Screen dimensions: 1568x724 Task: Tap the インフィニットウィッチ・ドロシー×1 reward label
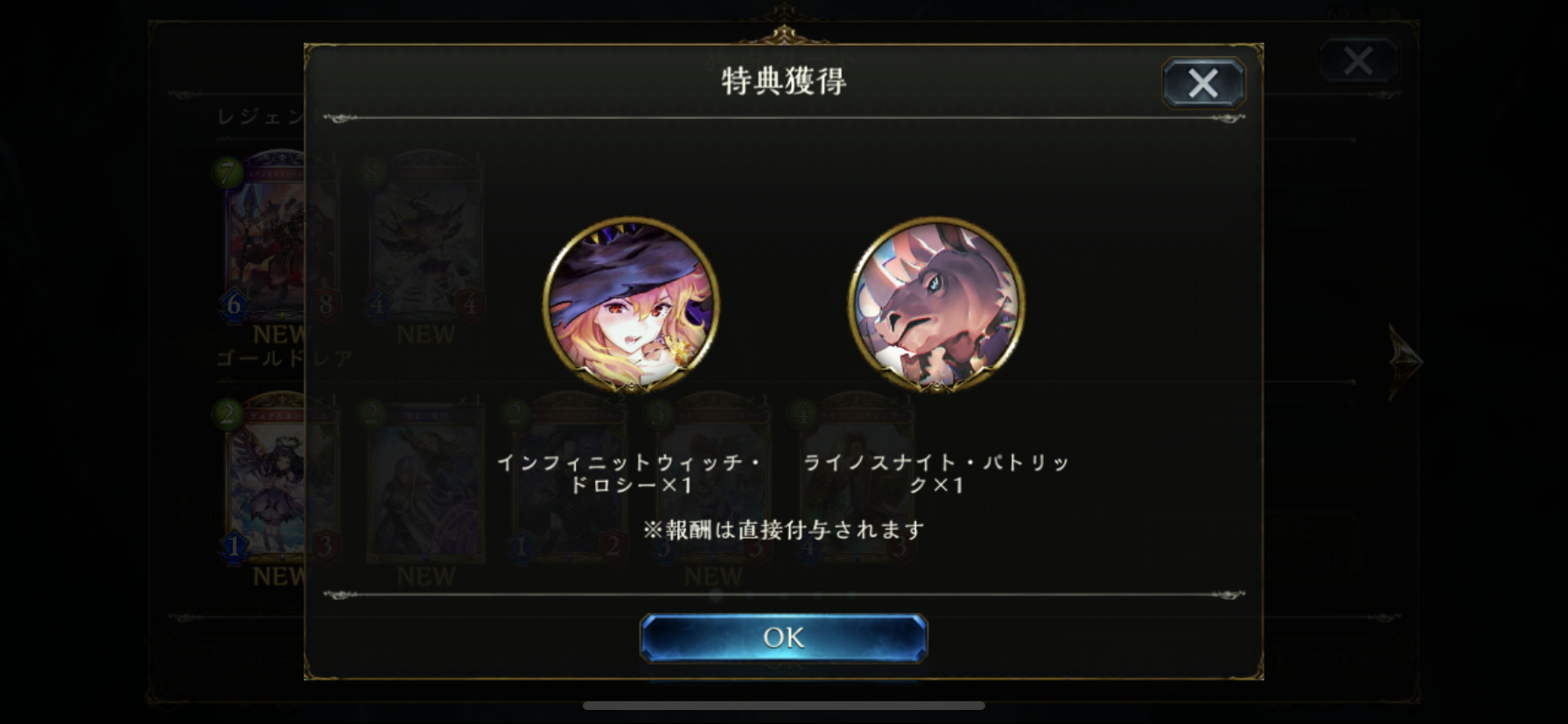coord(631,473)
